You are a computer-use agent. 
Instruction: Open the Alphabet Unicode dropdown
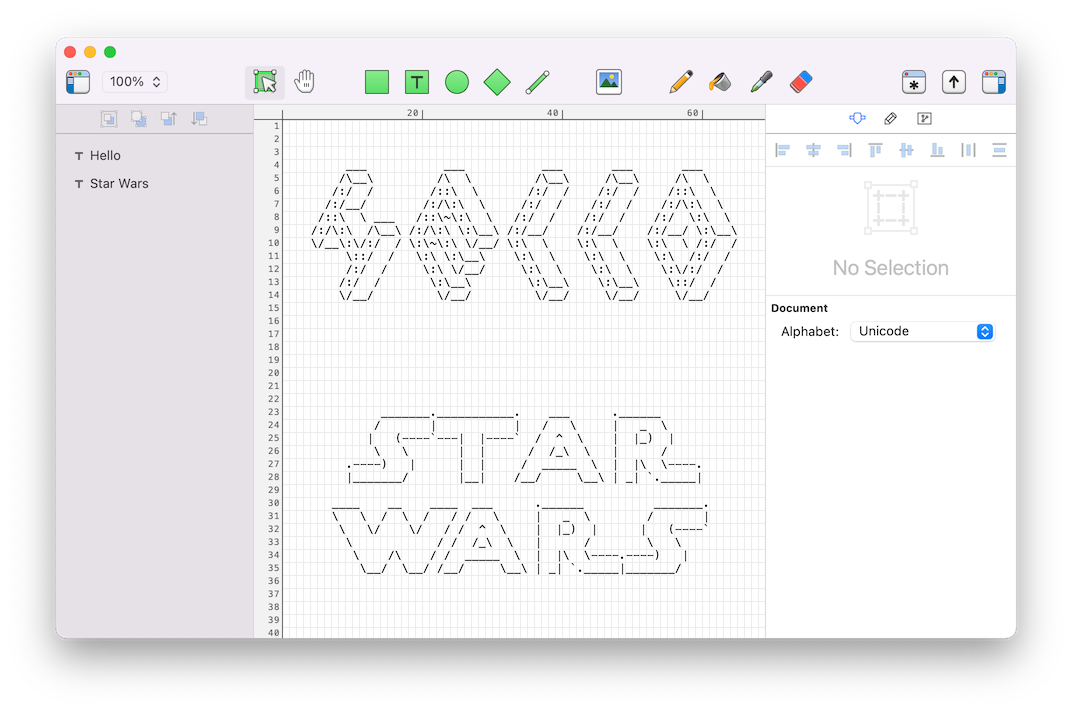point(922,331)
